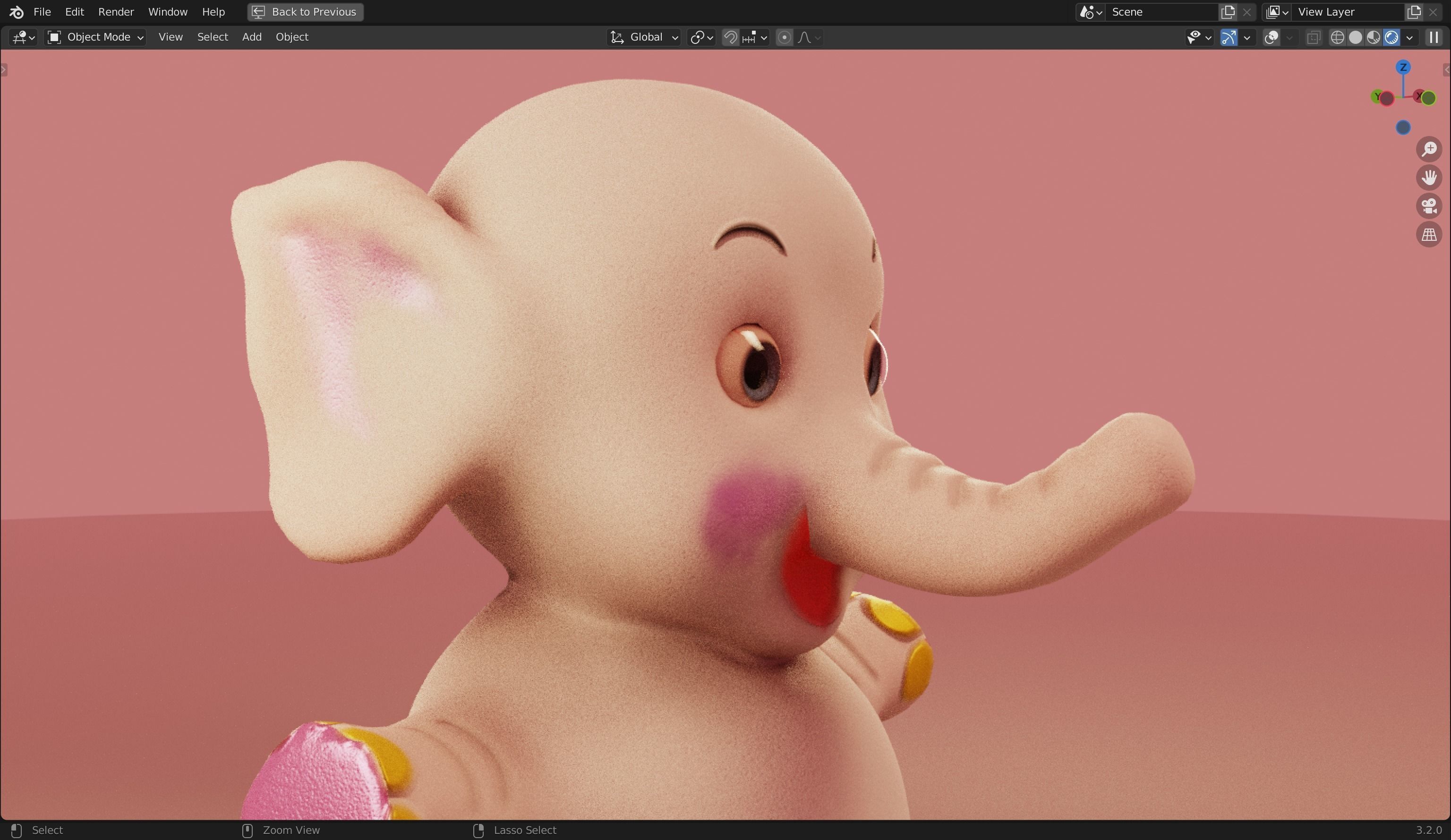The image size is (1451, 840).
Task: Open the File menu
Action: (42, 11)
